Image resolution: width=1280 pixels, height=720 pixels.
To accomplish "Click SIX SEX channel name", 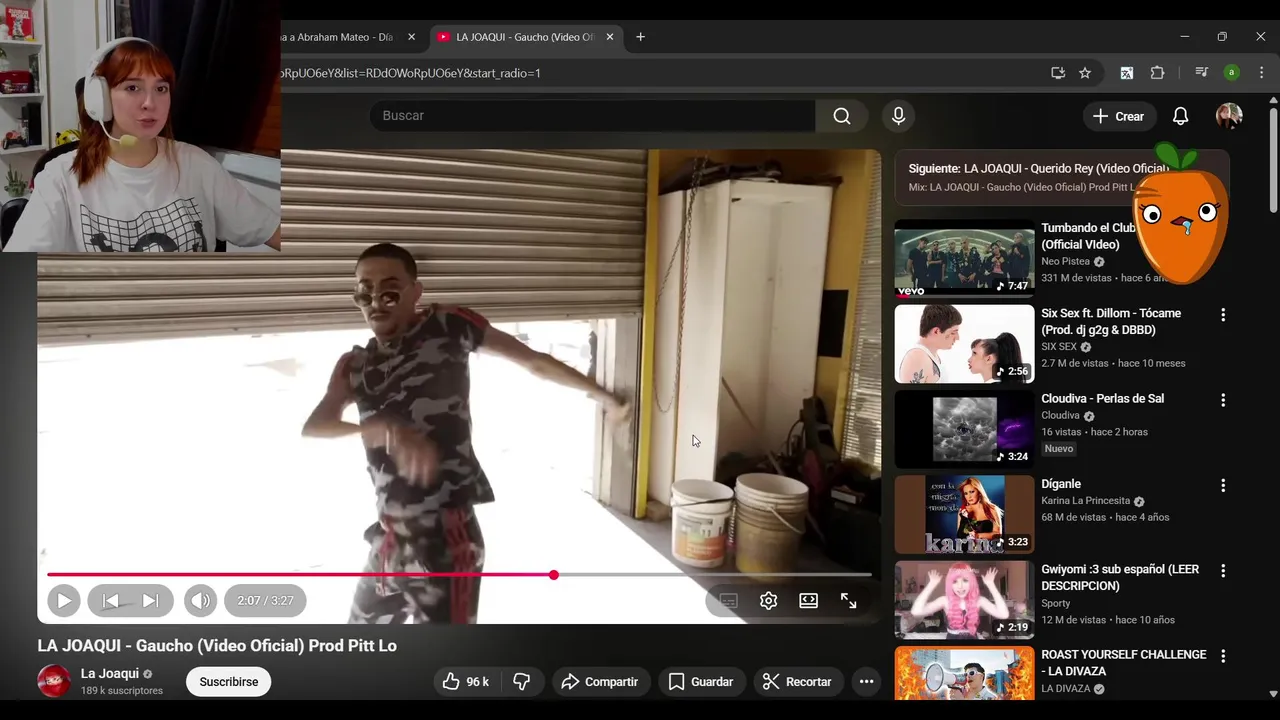I will coord(1059,347).
